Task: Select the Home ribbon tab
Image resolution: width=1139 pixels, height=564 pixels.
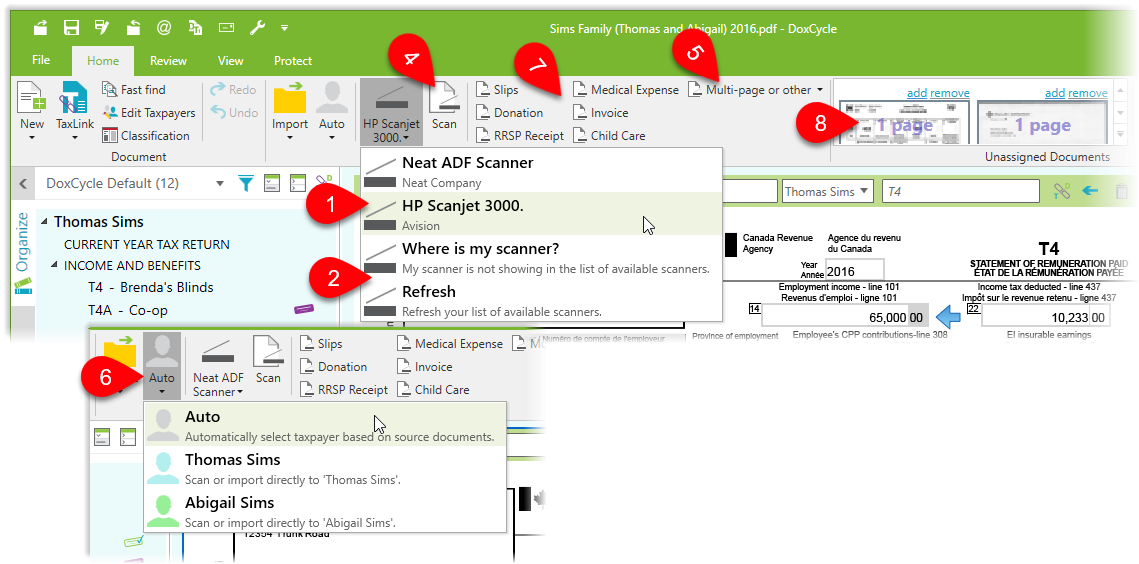Action: tap(102, 61)
